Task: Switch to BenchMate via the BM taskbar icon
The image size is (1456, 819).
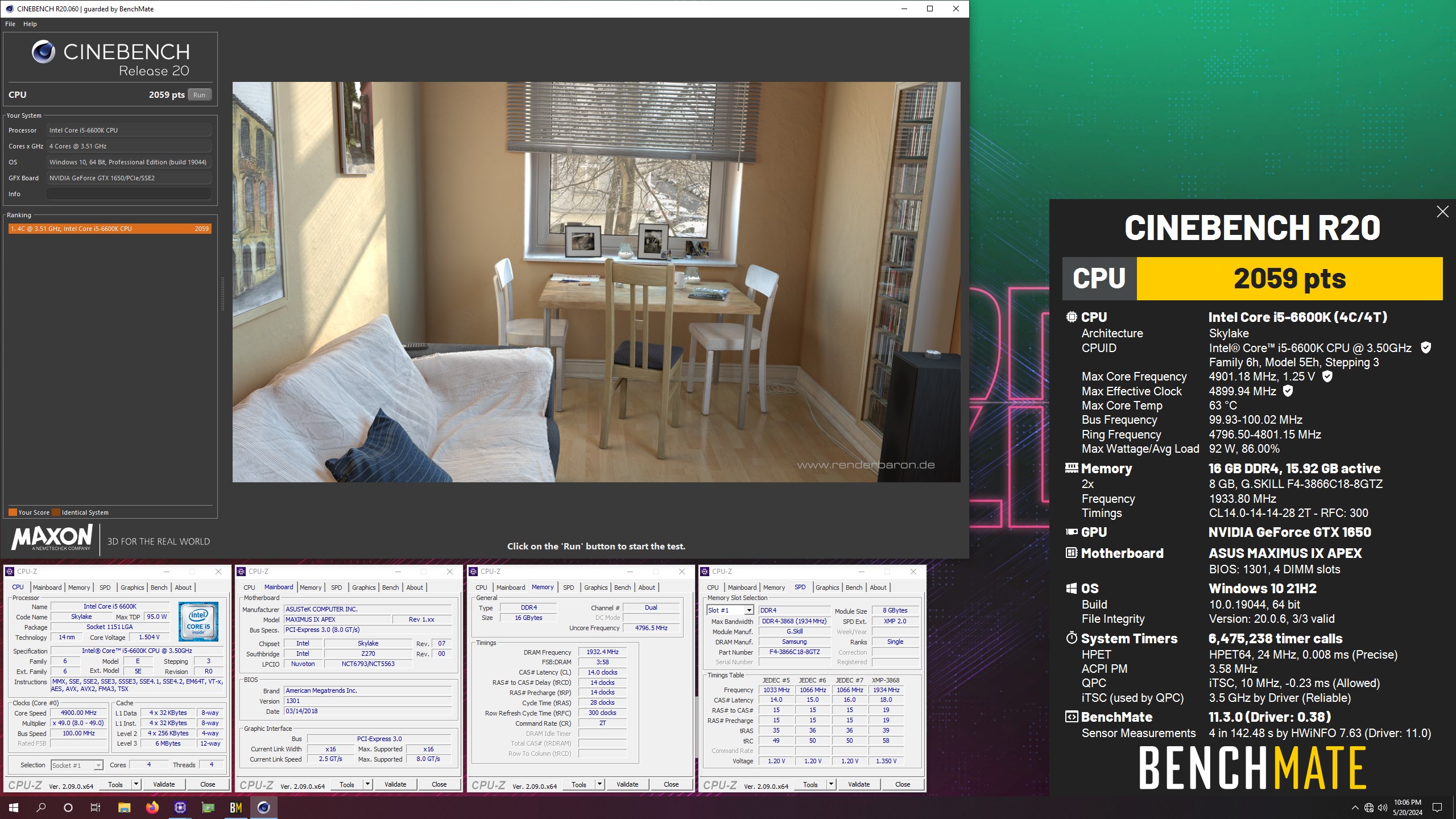Action: (236, 807)
